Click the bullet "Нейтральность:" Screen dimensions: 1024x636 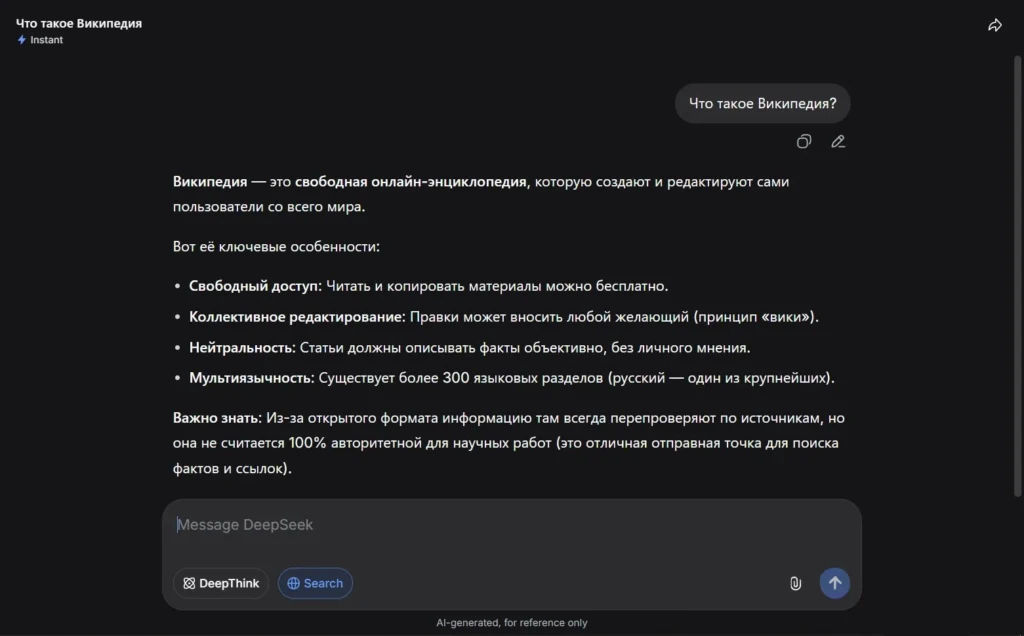[x=242, y=347]
